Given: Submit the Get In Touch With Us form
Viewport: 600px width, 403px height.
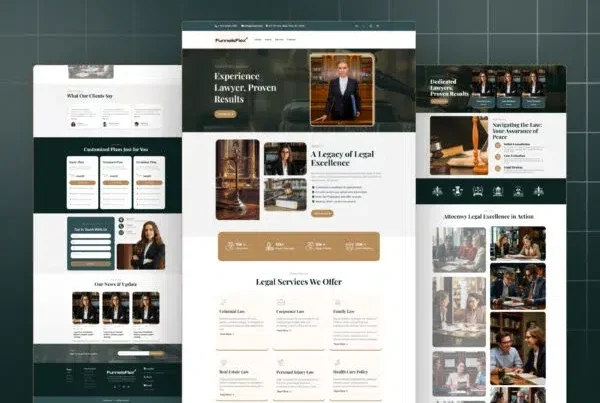Looking at the screenshot, I should click(x=91, y=264).
